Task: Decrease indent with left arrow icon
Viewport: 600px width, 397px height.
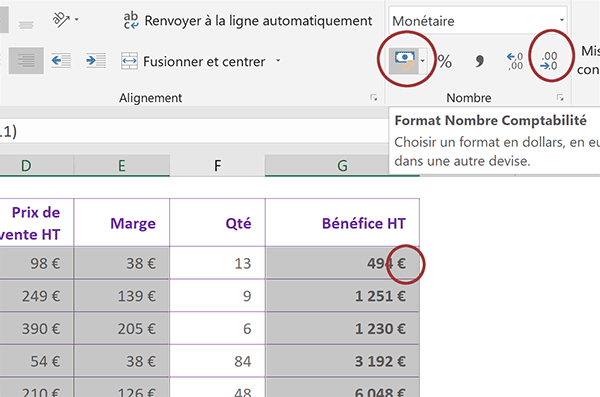Action: tap(61, 60)
